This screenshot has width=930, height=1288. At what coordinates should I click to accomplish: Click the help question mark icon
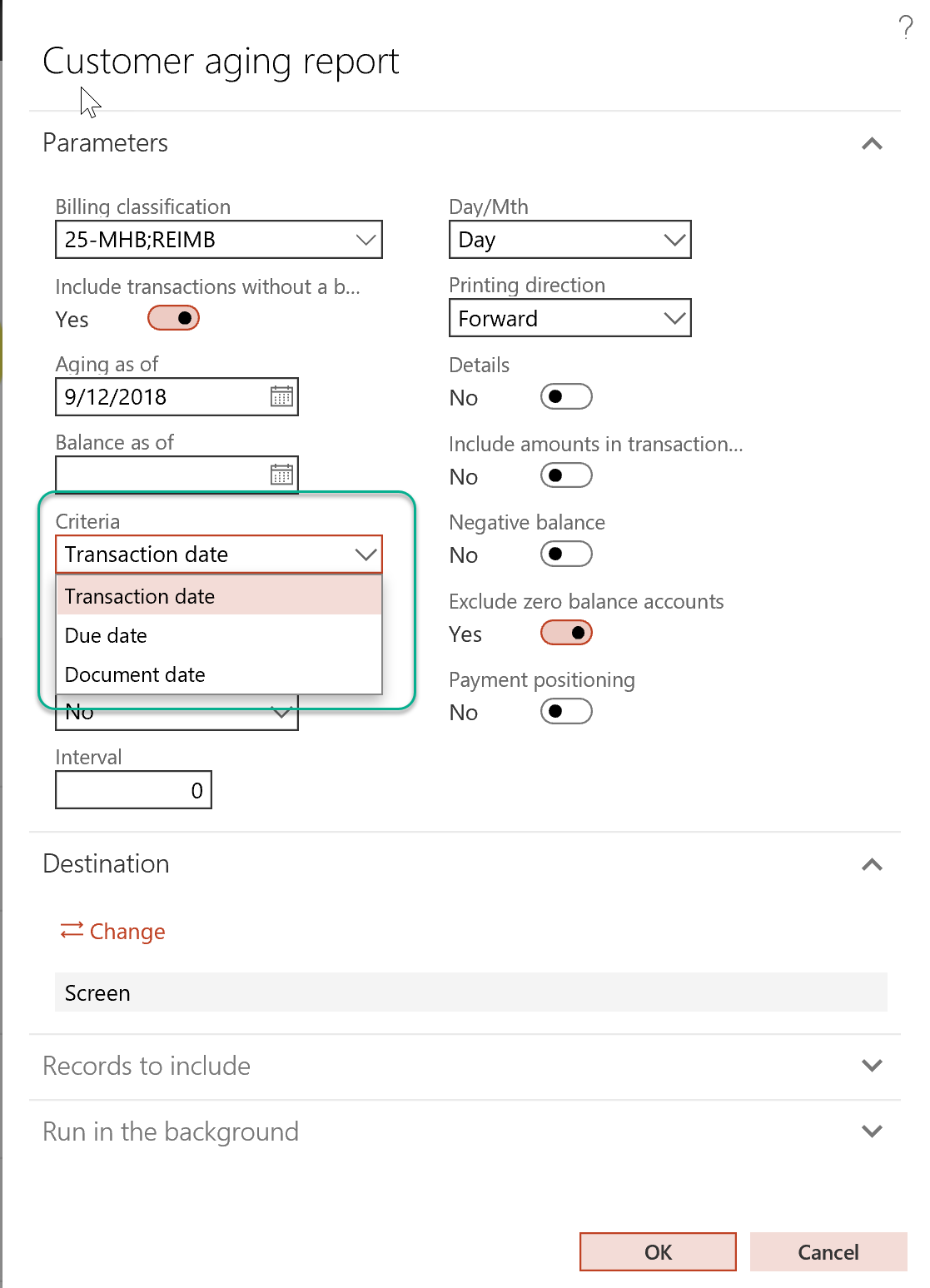(906, 27)
